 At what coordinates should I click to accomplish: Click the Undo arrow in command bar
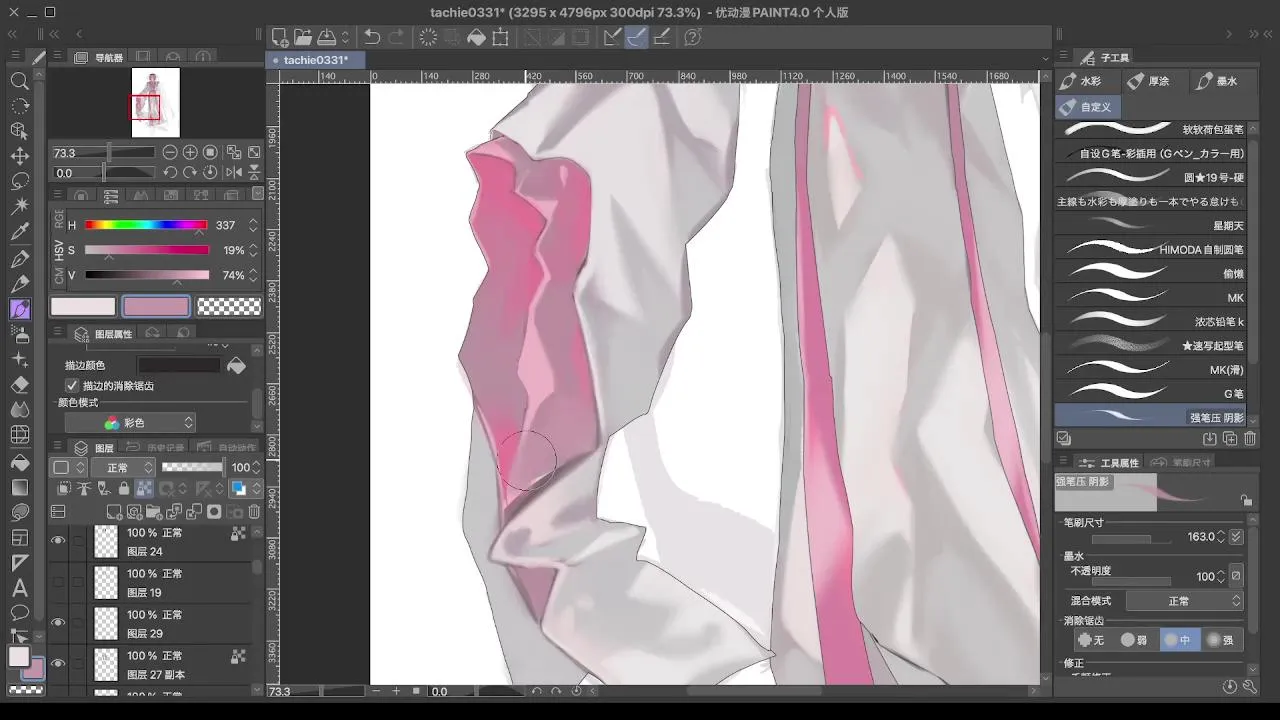click(372, 37)
